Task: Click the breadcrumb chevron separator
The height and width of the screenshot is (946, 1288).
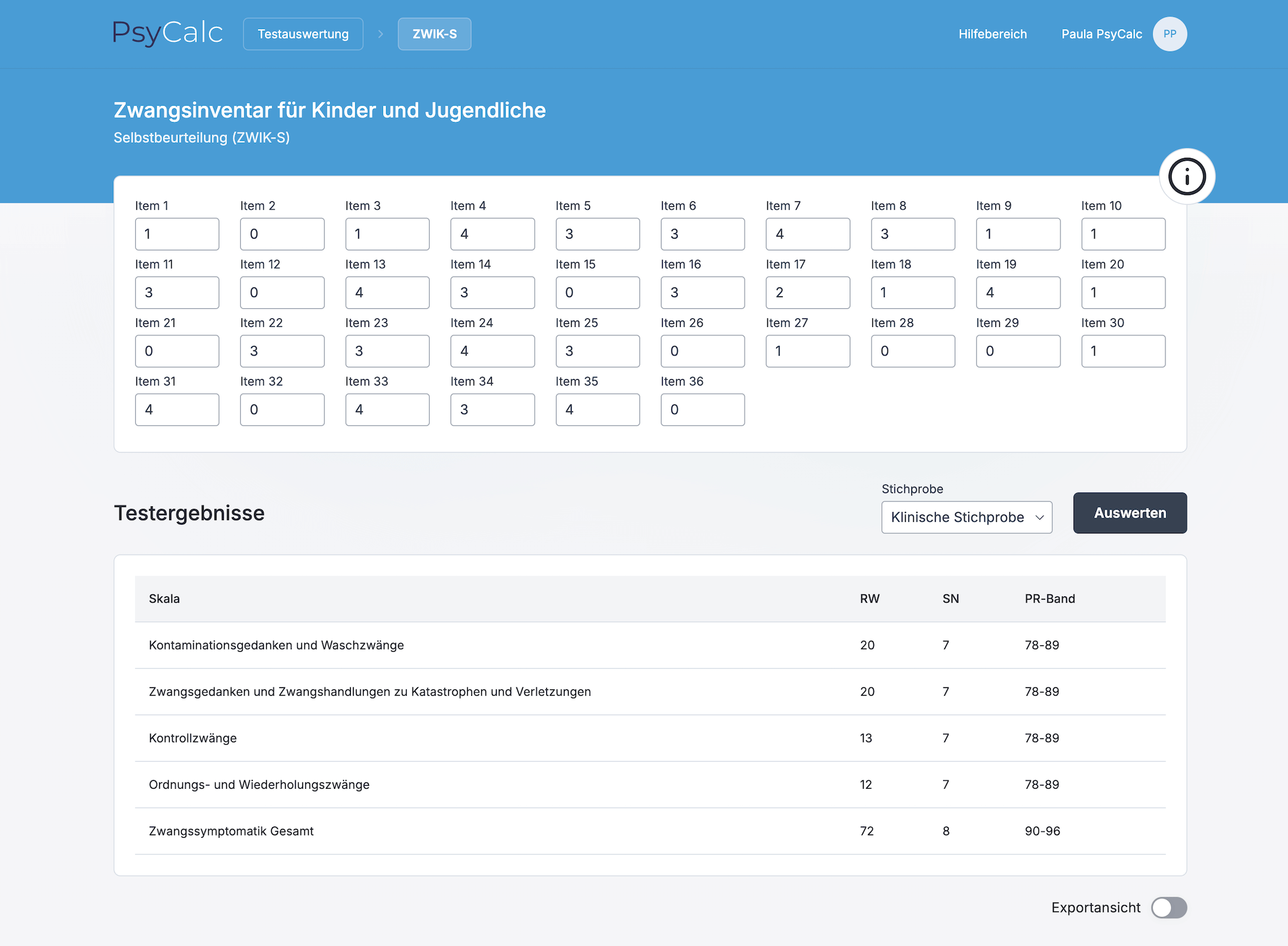Action: tap(380, 34)
